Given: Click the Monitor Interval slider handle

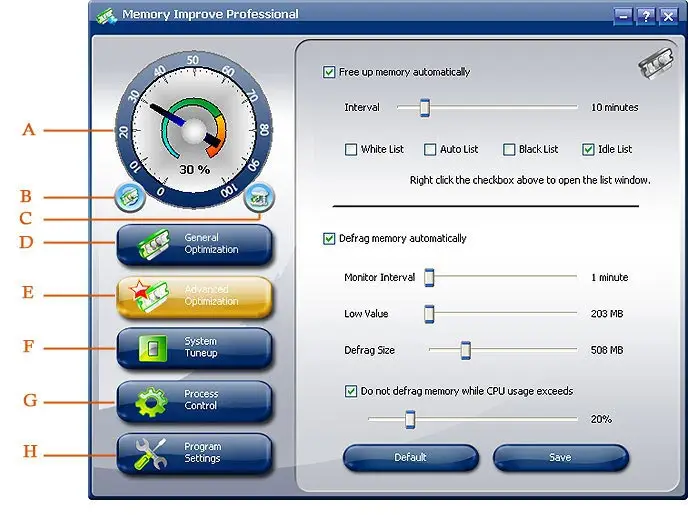Looking at the screenshot, I should (x=429, y=277).
